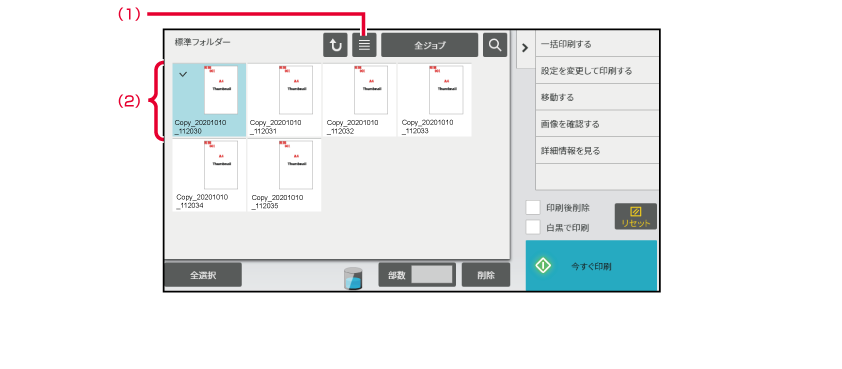Click the 部数 copies input field
Screen dimensions: 842x369
pyautogui.click(x=432, y=274)
